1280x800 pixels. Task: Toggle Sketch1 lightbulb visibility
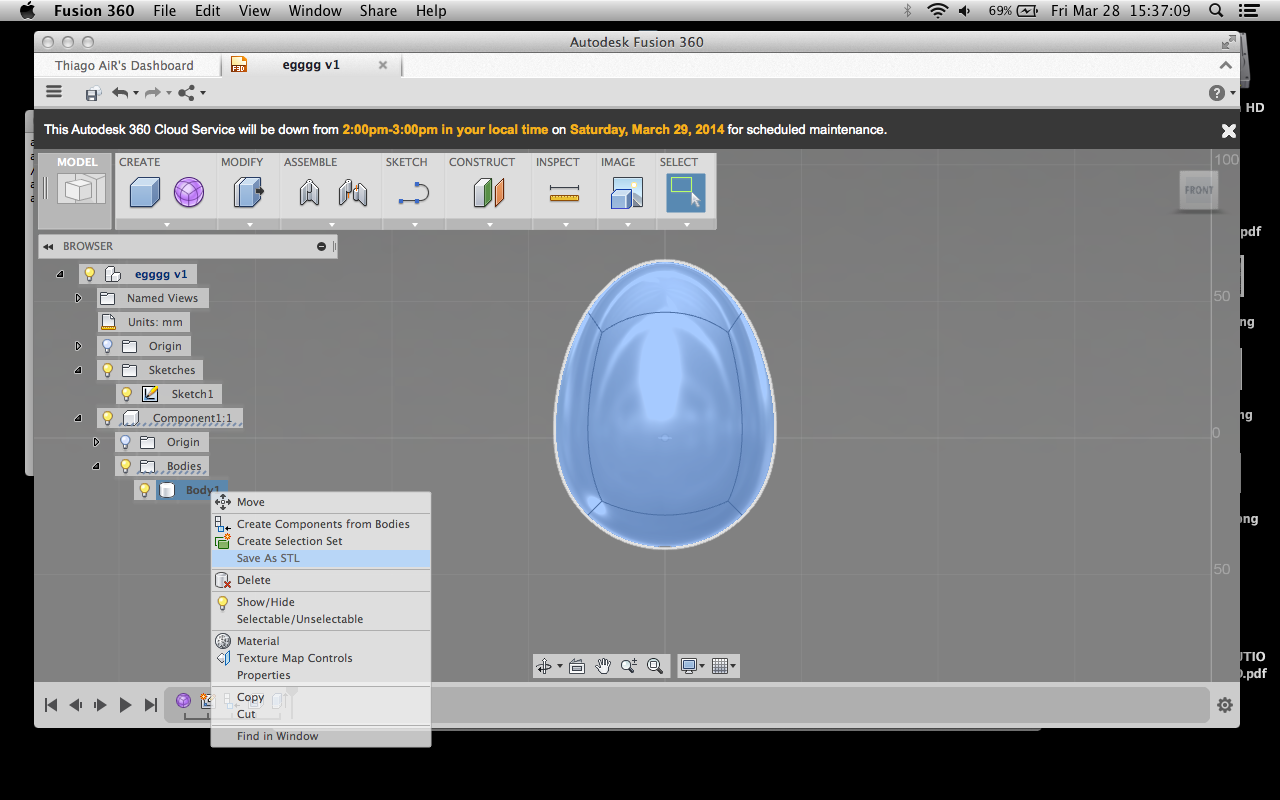125,394
